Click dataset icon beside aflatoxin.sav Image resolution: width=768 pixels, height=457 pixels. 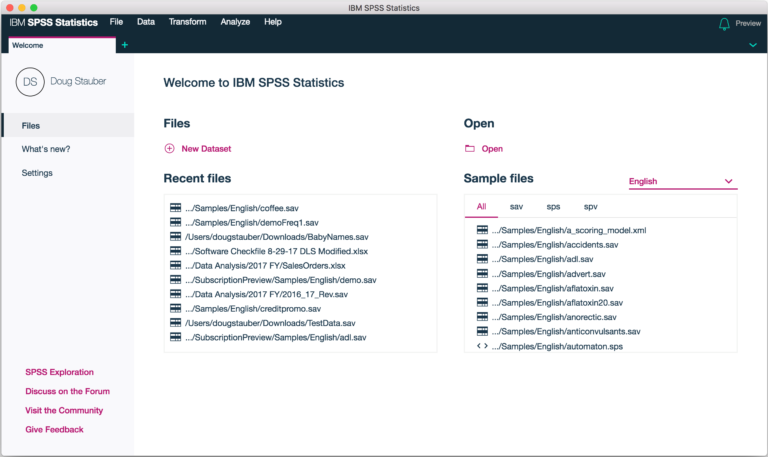pyautogui.click(x=482, y=288)
